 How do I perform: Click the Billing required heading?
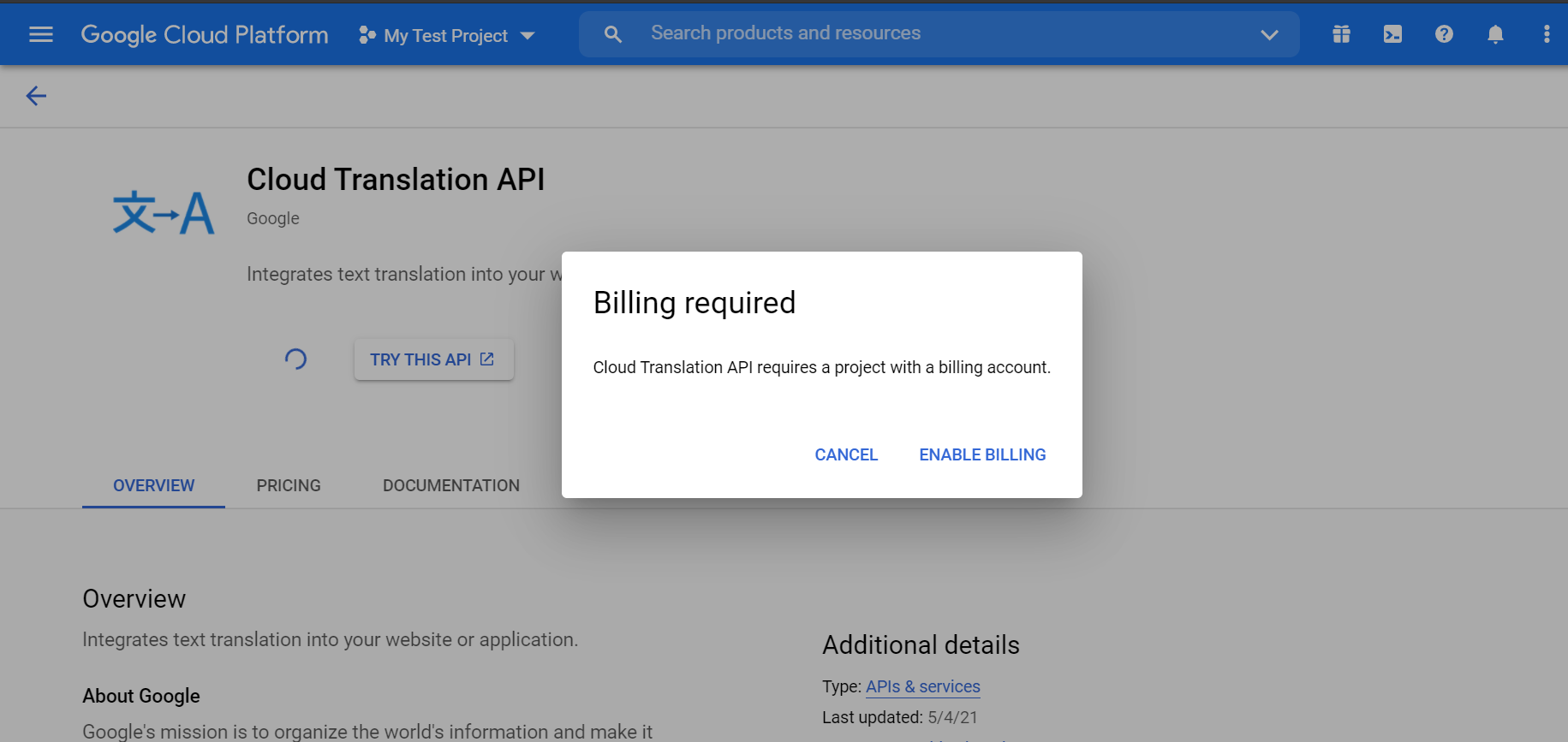click(x=695, y=303)
